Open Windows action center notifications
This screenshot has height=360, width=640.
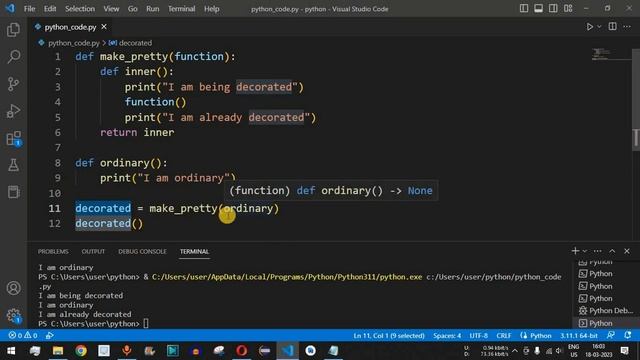(624, 351)
